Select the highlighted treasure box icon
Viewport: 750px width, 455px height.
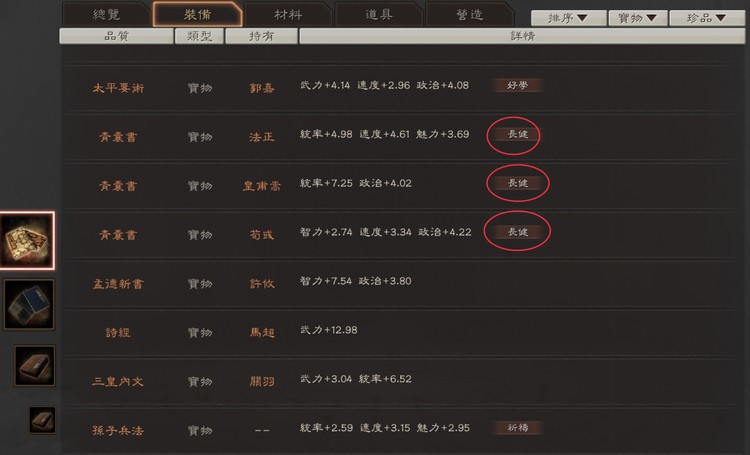(x=27, y=240)
